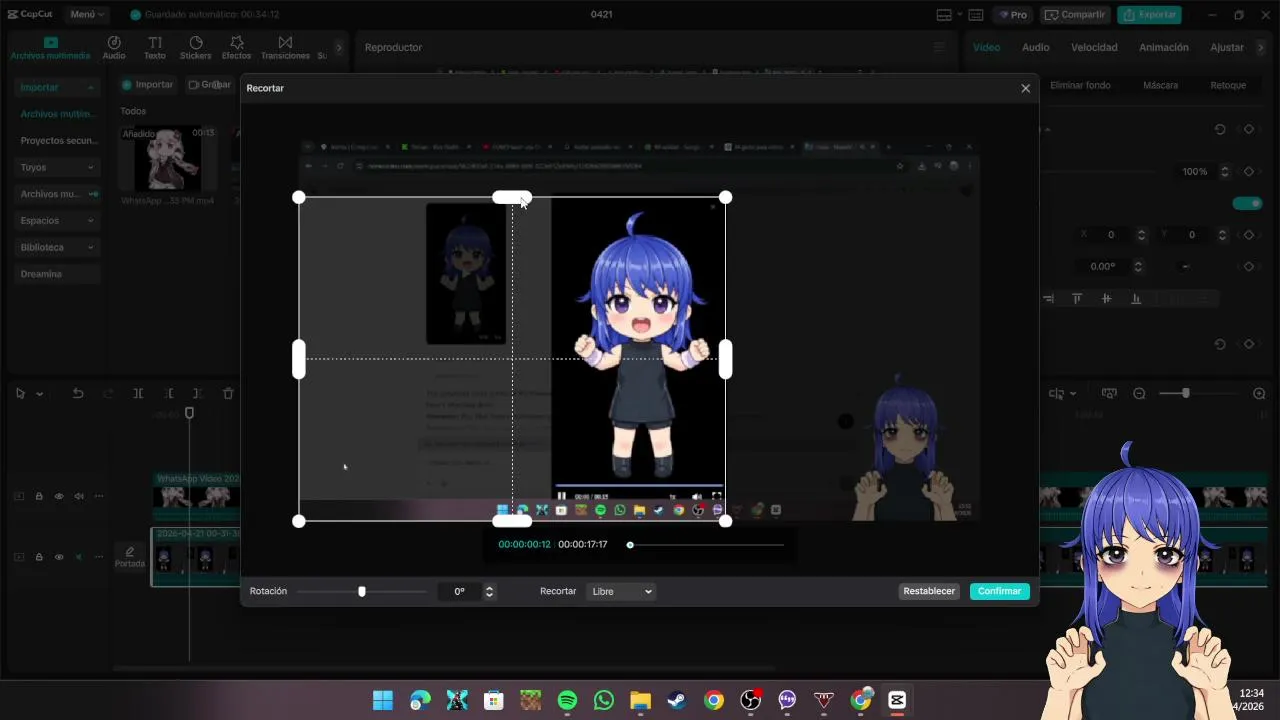The height and width of the screenshot is (720, 1280).
Task: Click the Portada cover button
Action: point(129,557)
